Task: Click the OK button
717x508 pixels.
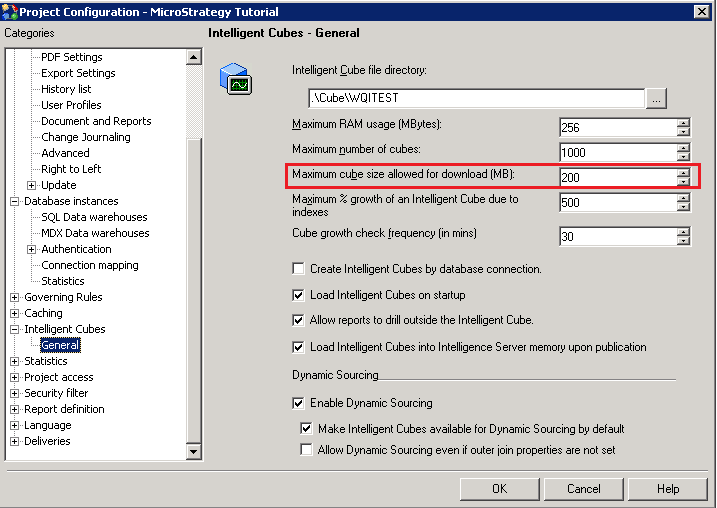Action: 499,489
